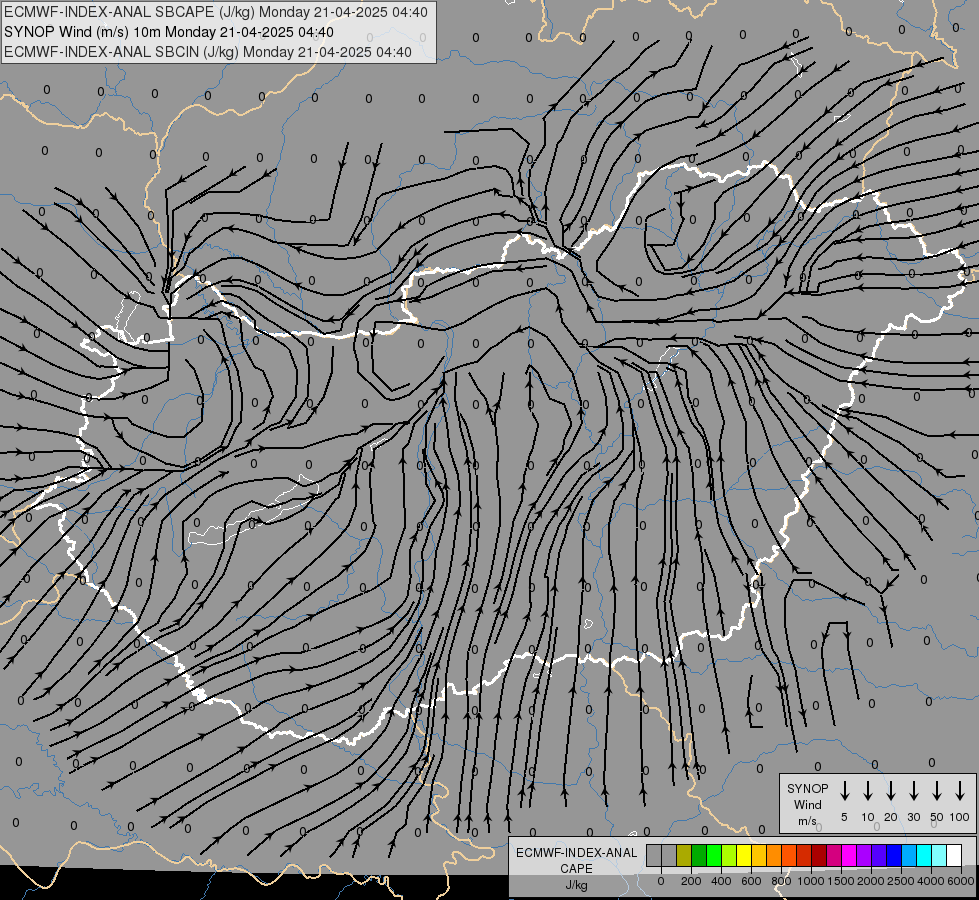The height and width of the screenshot is (900, 979).
Task: Click the CAPE label in the color legend
Action: (x=576, y=868)
